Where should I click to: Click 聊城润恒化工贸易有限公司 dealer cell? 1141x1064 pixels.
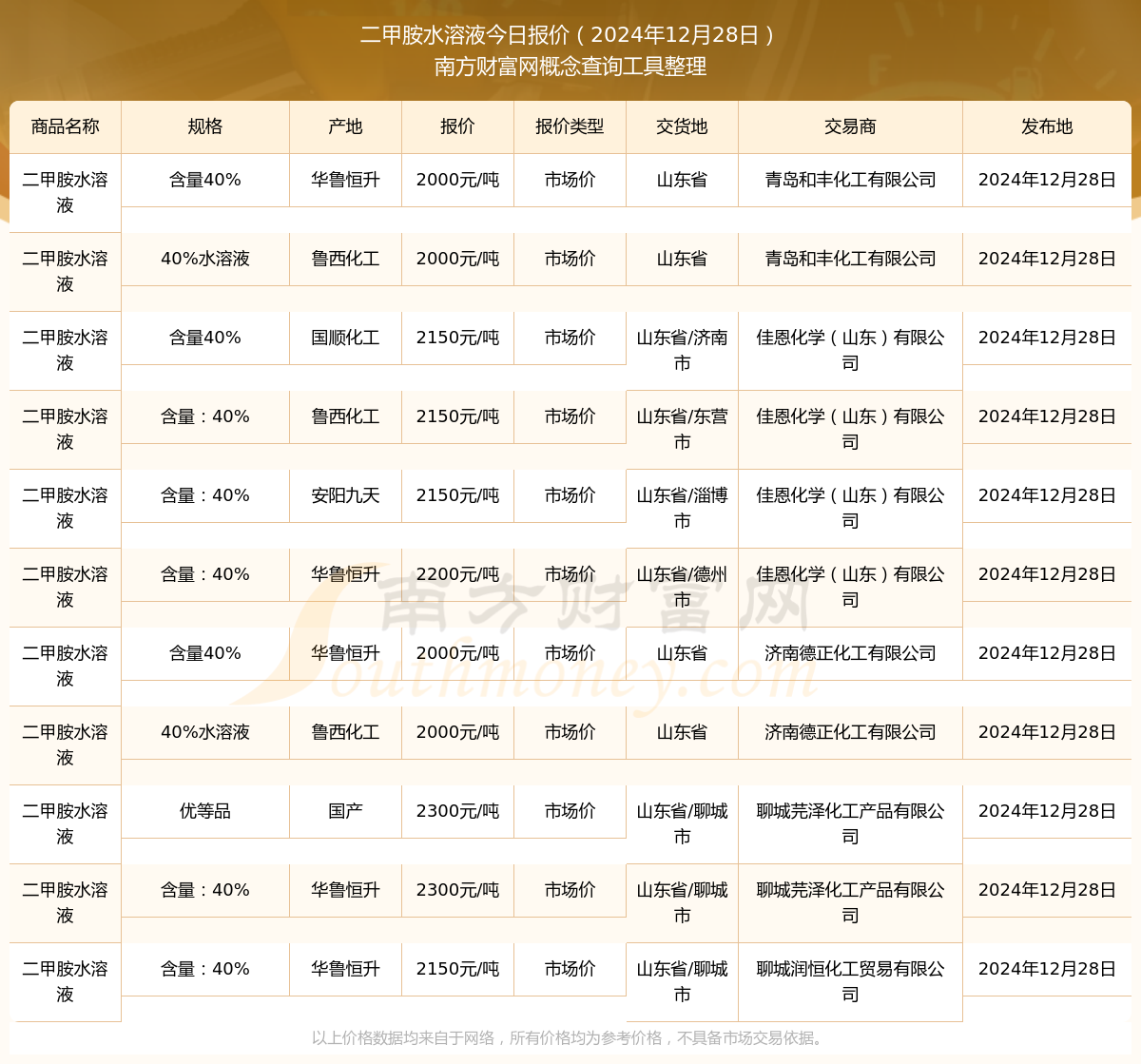tap(850, 981)
